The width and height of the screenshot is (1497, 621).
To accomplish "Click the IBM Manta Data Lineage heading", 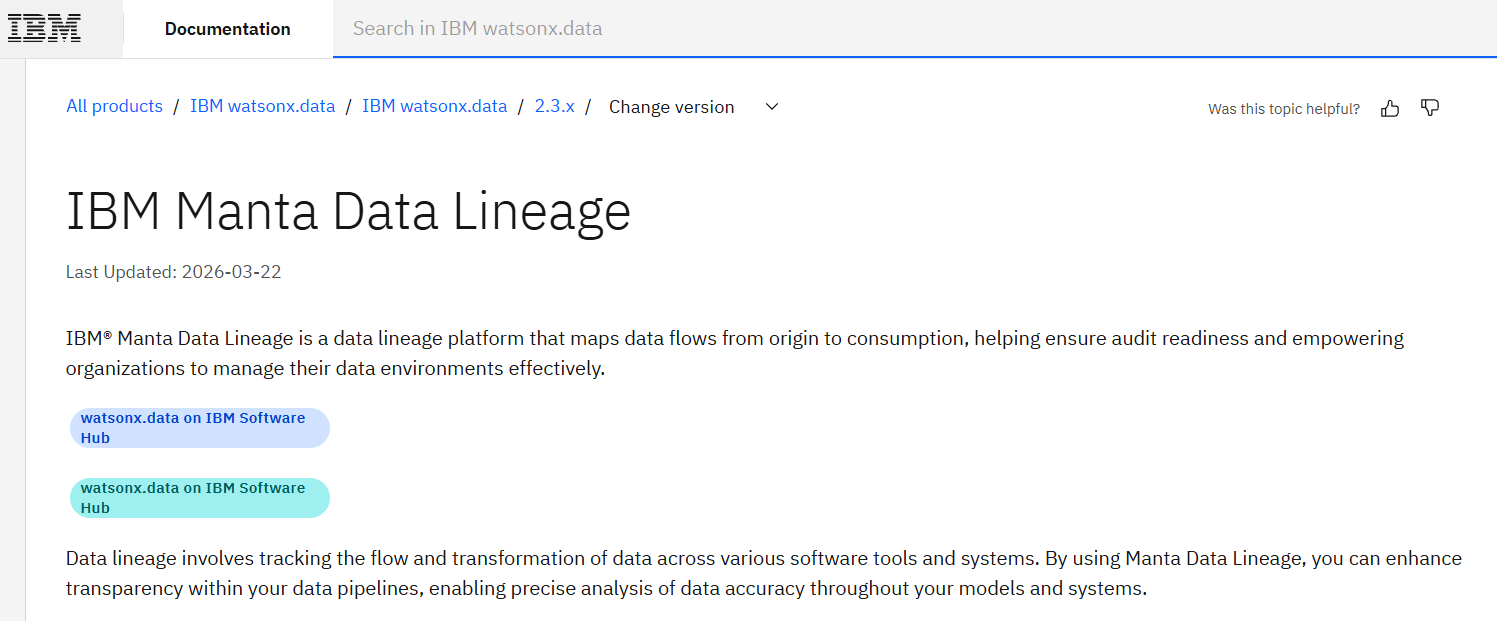I will [x=348, y=212].
